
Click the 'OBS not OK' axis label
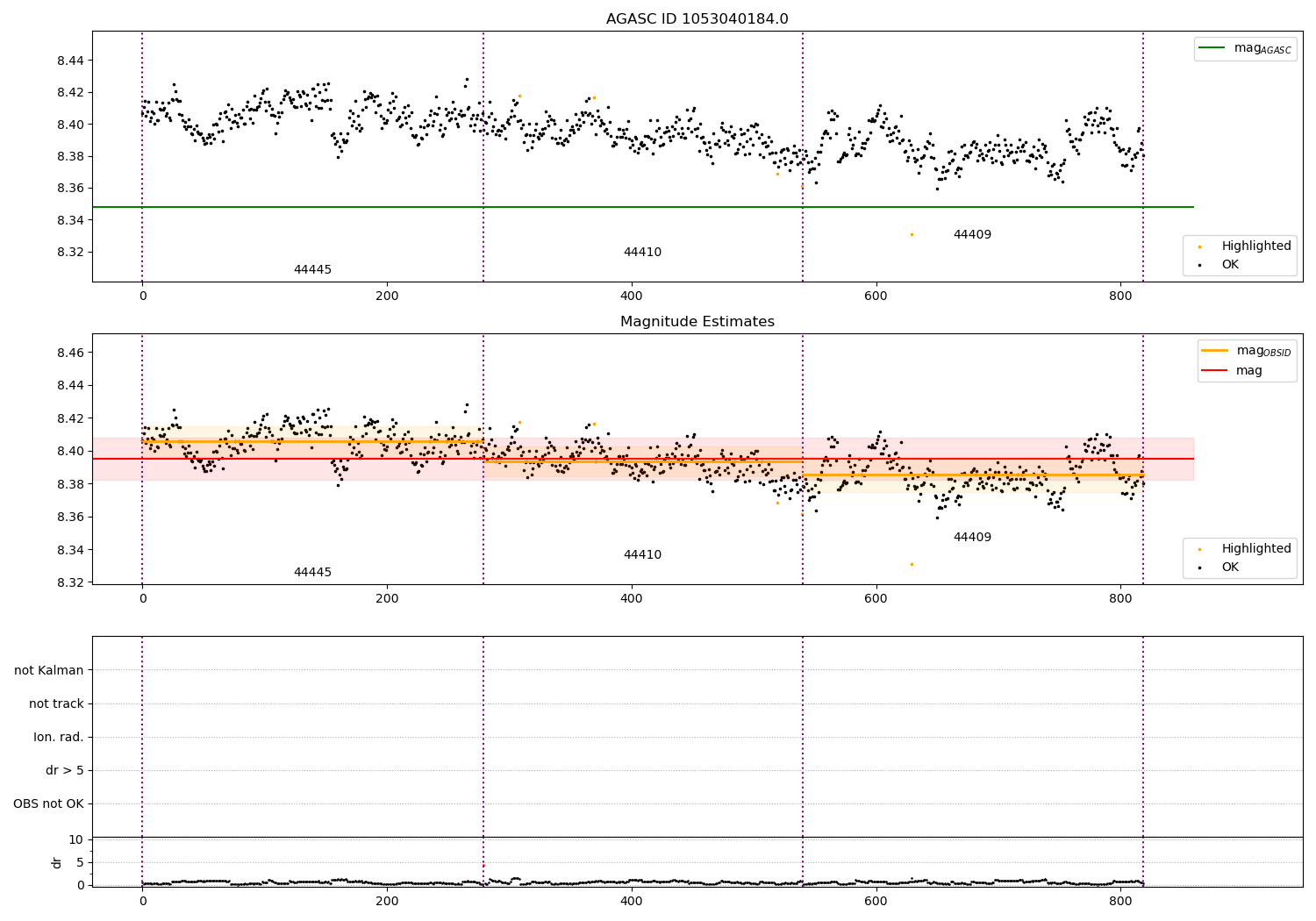pyautogui.click(x=48, y=804)
